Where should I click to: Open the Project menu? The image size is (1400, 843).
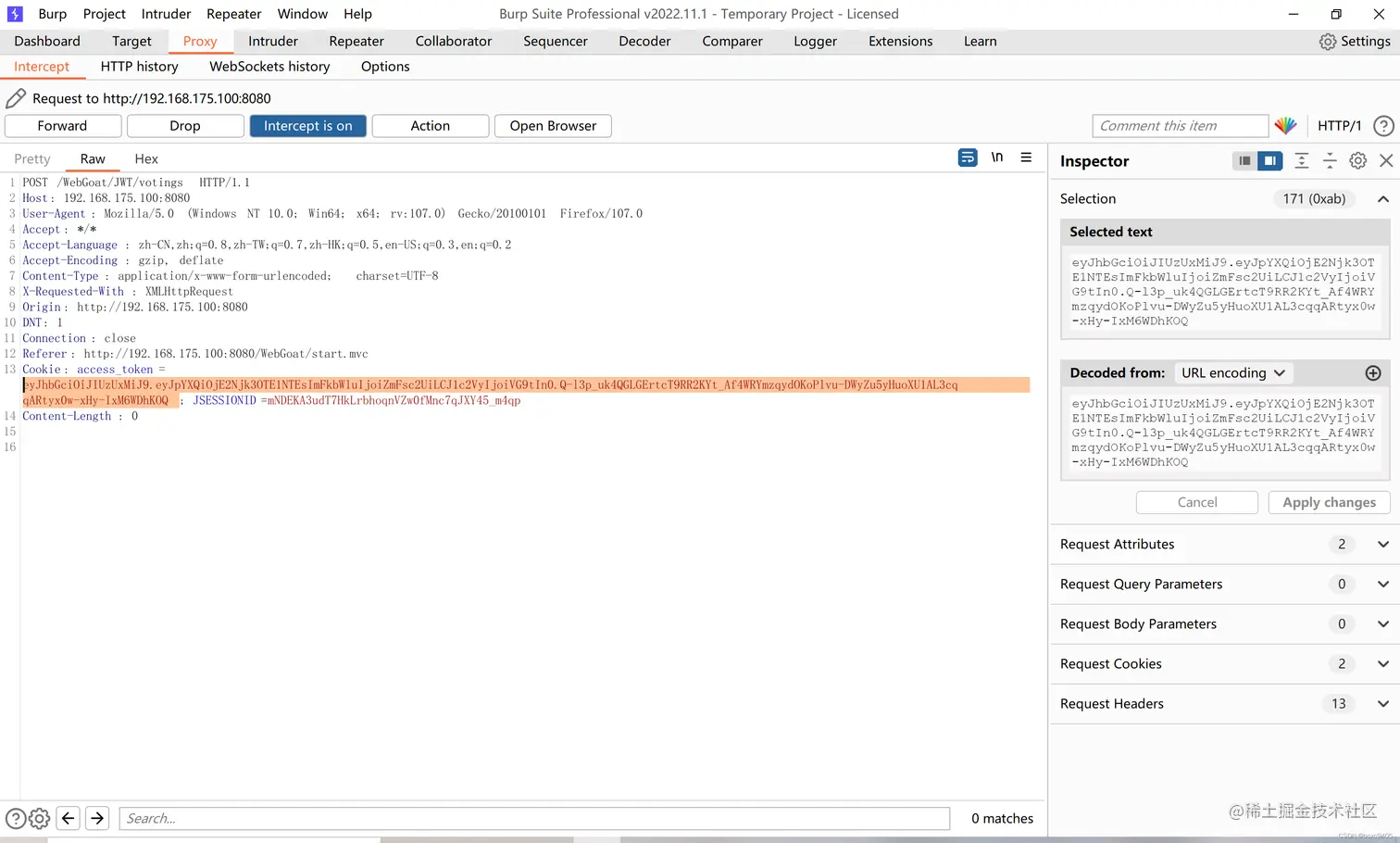click(x=104, y=14)
